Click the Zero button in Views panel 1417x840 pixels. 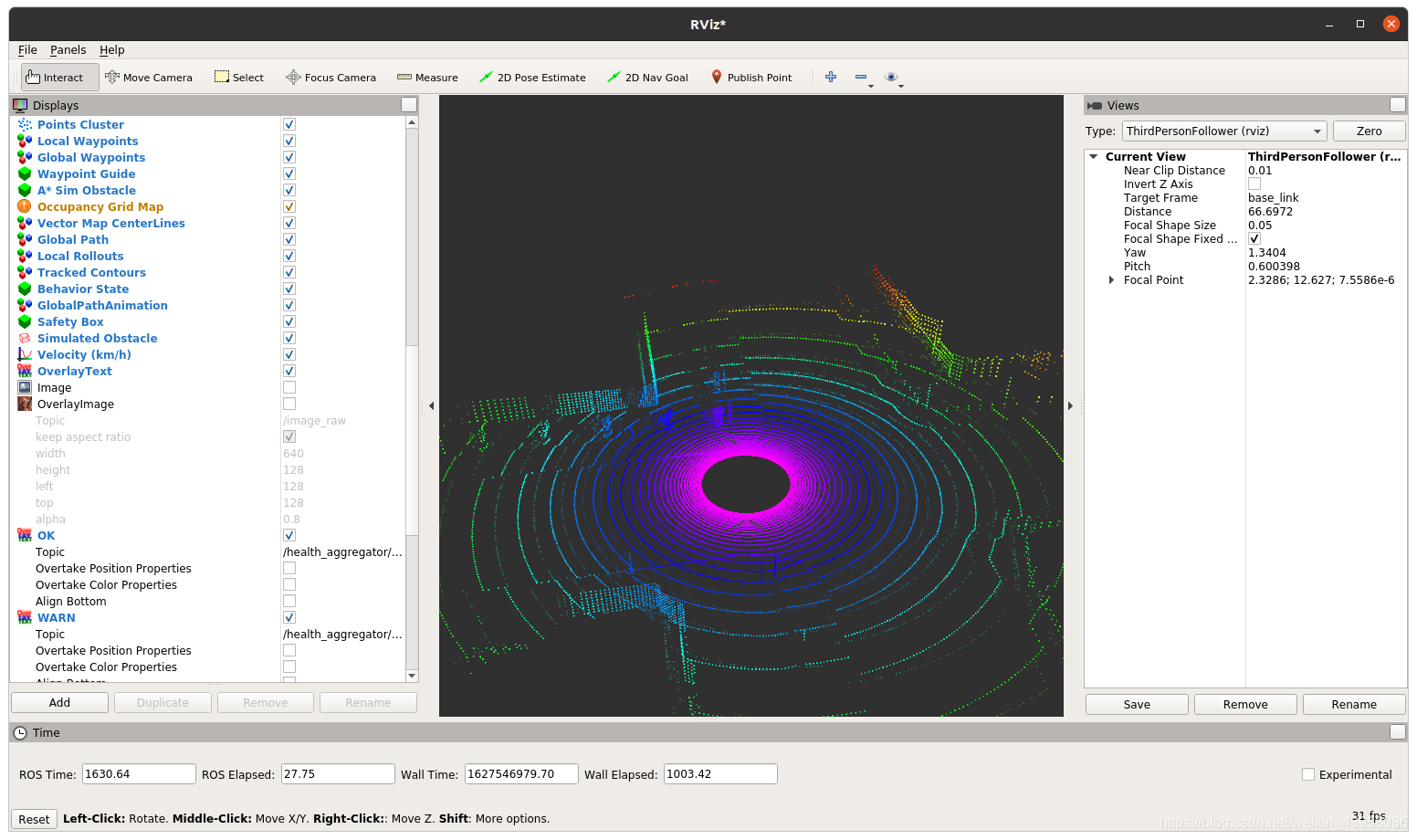click(1369, 131)
